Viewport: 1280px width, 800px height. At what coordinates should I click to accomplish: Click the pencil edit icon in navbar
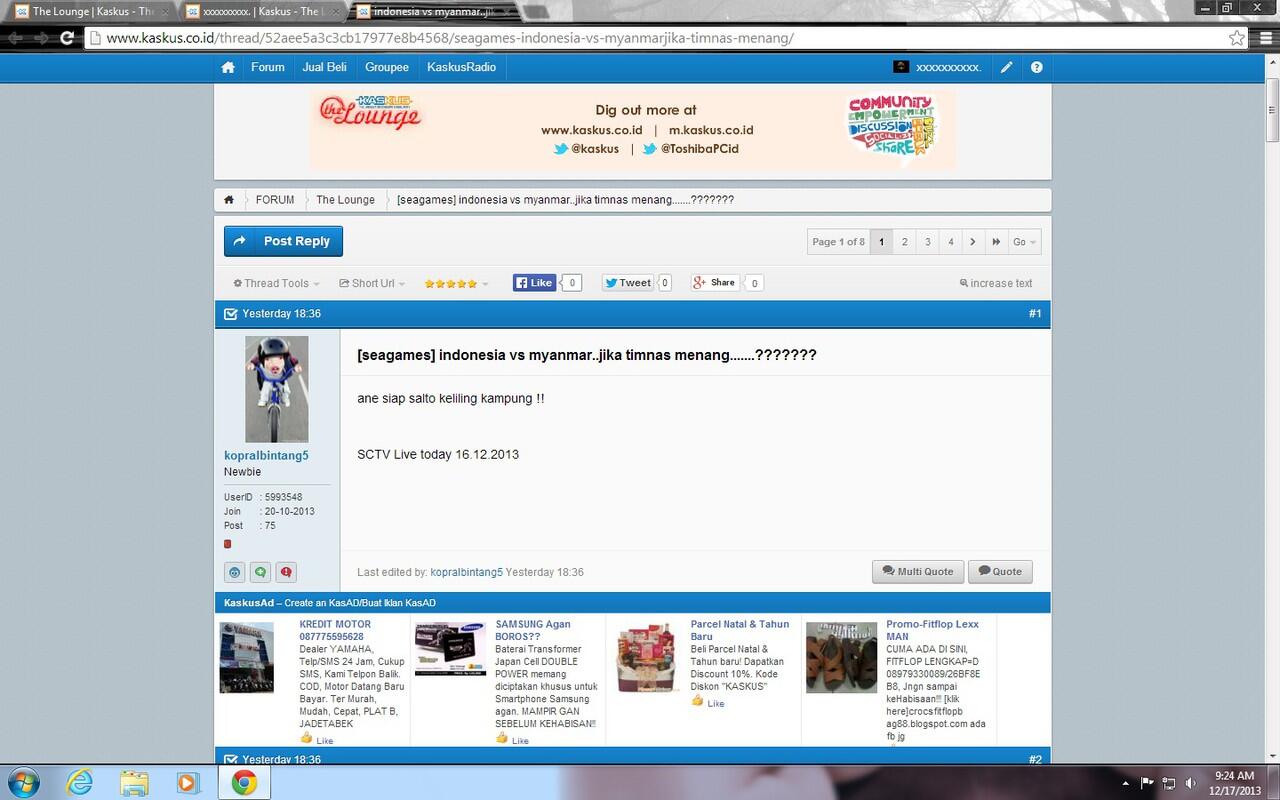point(1007,67)
